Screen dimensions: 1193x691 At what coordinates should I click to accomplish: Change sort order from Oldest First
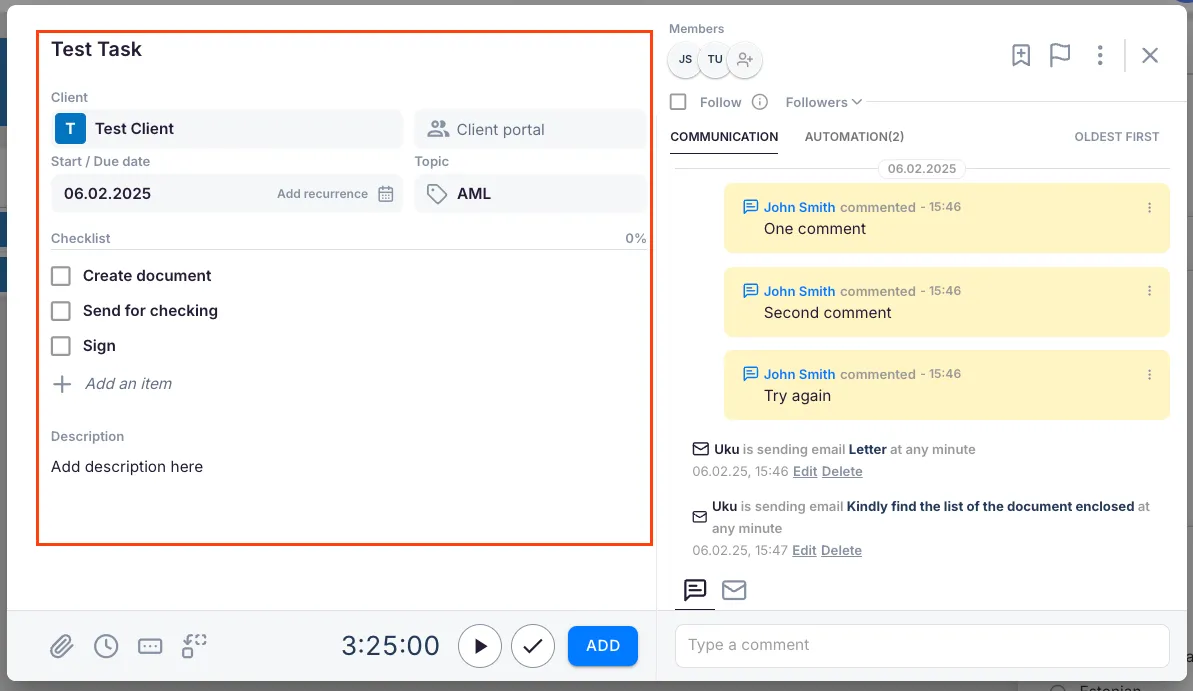[x=1116, y=137]
